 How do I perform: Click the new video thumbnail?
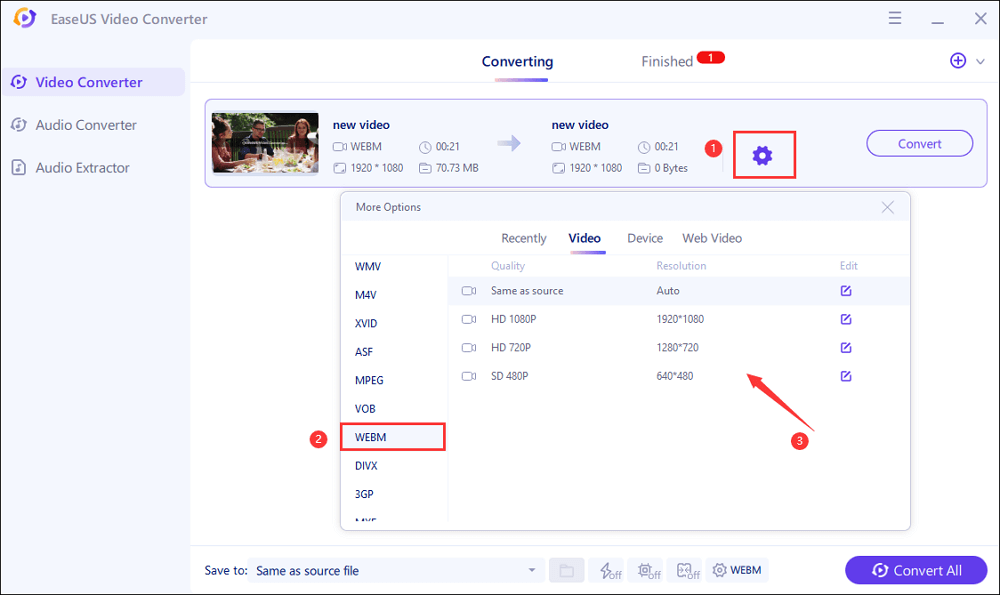(265, 143)
